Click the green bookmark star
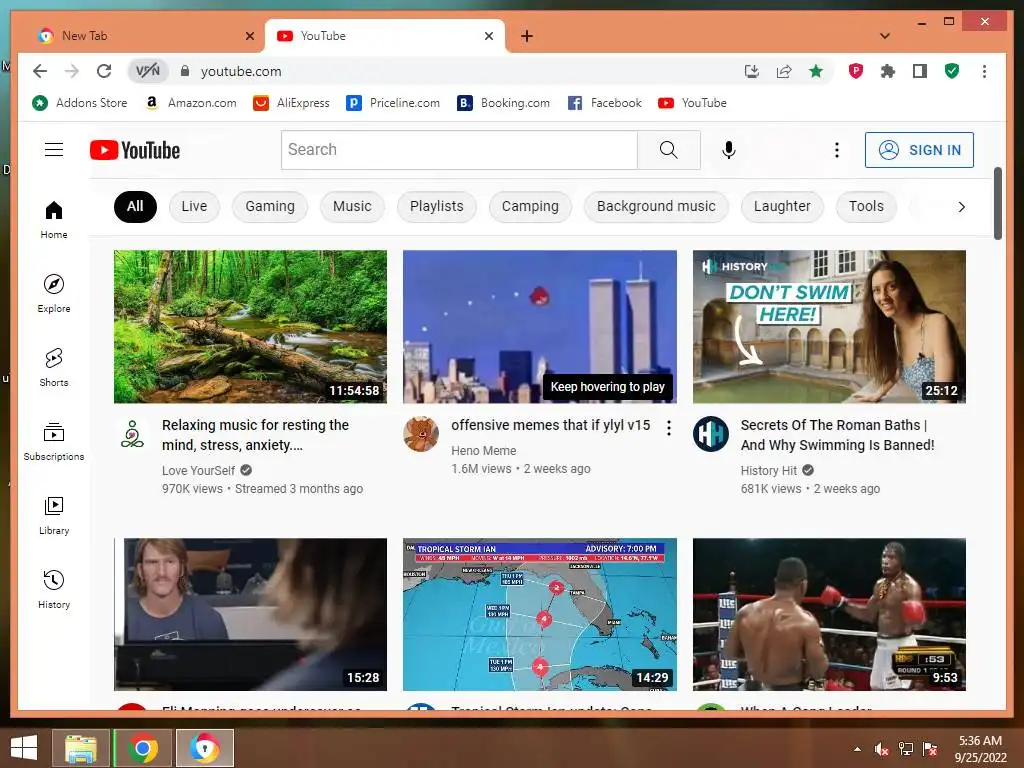Screen dimensions: 1024x768 point(816,71)
